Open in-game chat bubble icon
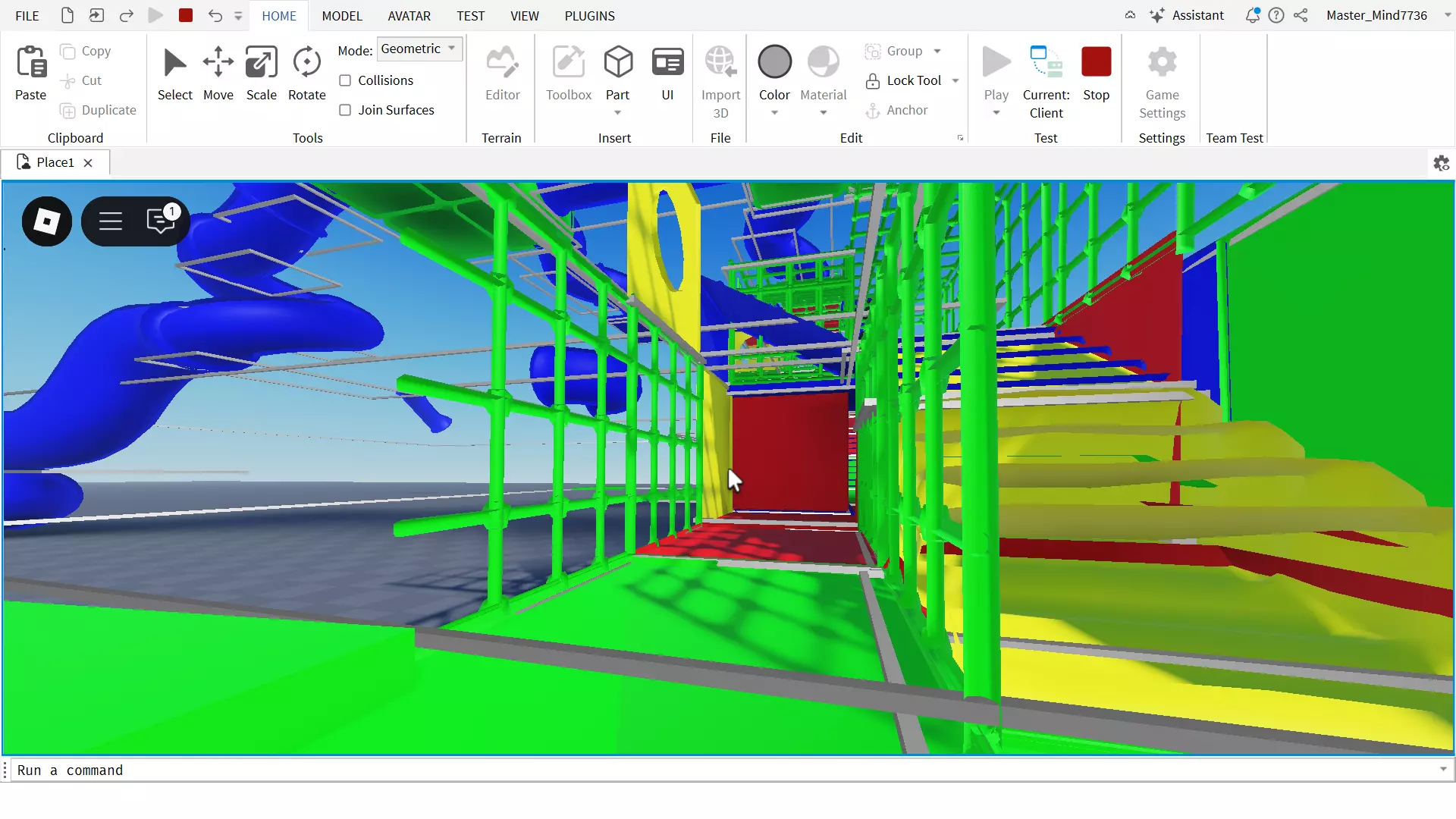Screen dimensions: 1456x819 [161, 221]
